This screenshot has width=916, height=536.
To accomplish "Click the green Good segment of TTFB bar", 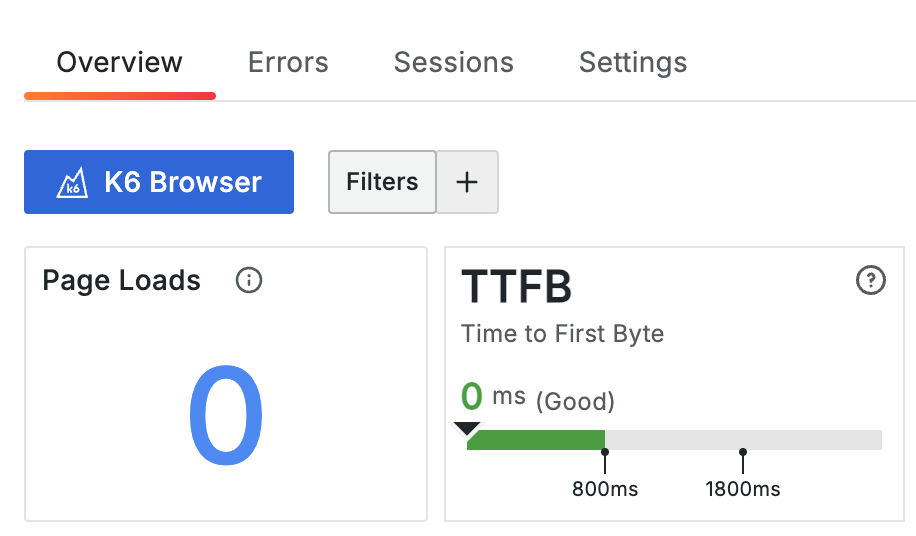I will [x=536, y=440].
